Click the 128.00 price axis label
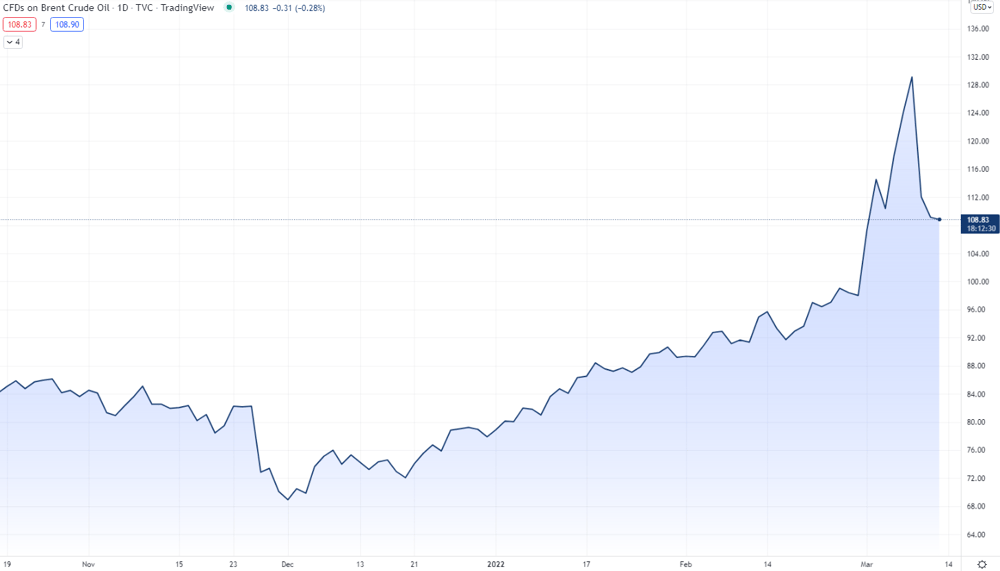Image resolution: width=1000 pixels, height=571 pixels. pos(978,85)
